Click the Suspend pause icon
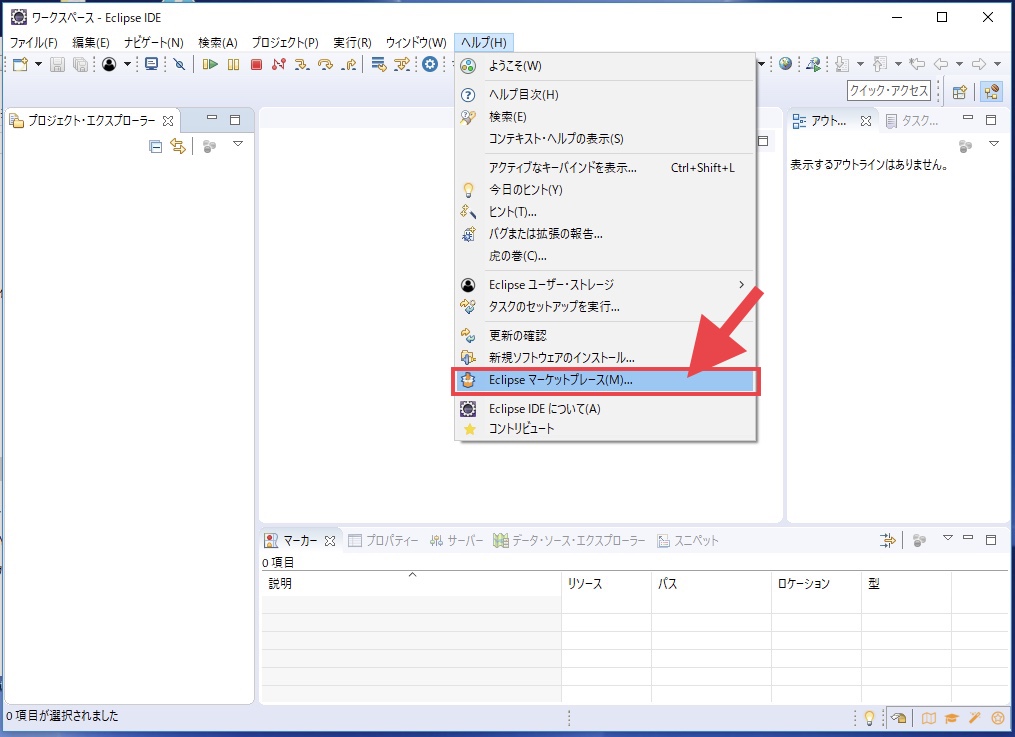 click(x=233, y=64)
